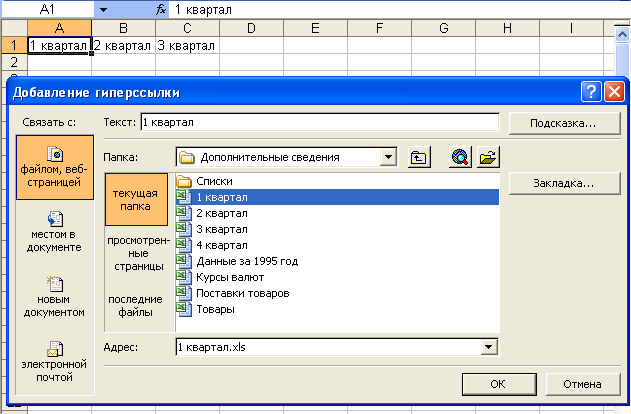Click the Отмена cancel button
The width and height of the screenshot is (631, 414).
pos(583,384)
